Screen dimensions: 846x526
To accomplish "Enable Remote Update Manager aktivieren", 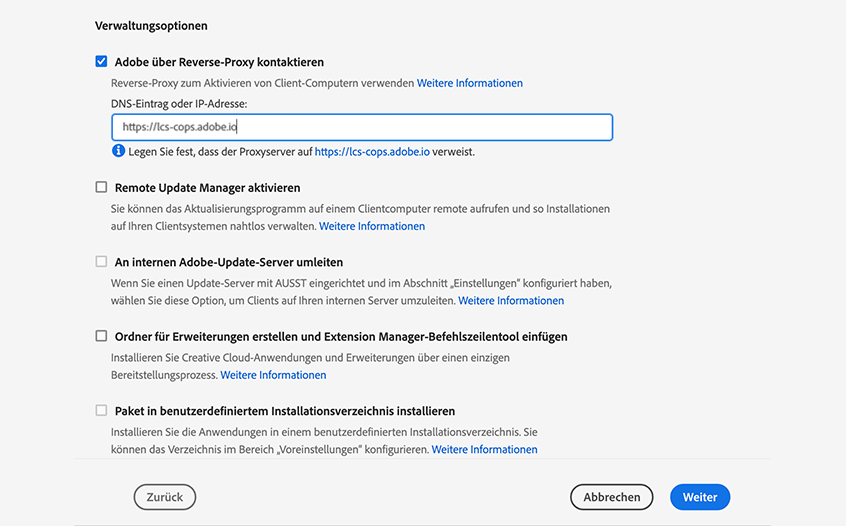I will pos(101,187).
